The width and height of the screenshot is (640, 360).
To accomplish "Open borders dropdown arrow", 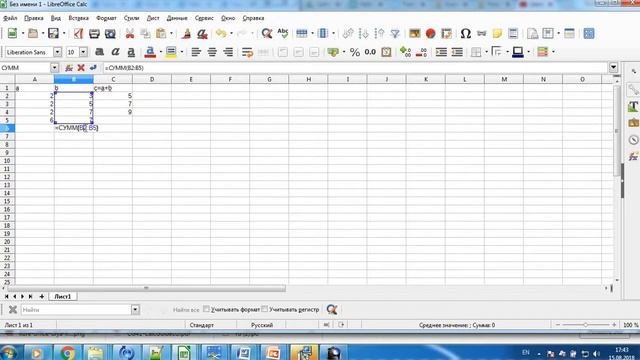I will (487, 52).
